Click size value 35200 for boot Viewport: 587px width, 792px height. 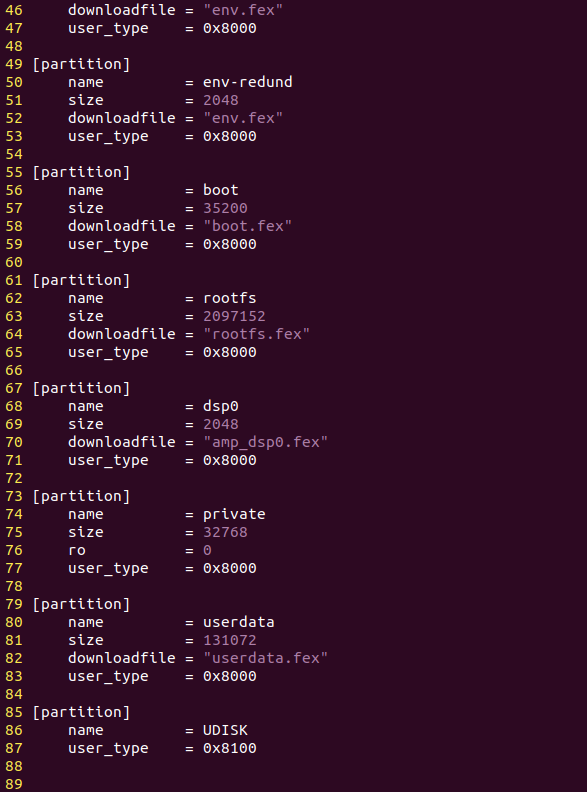click(225, 208)
